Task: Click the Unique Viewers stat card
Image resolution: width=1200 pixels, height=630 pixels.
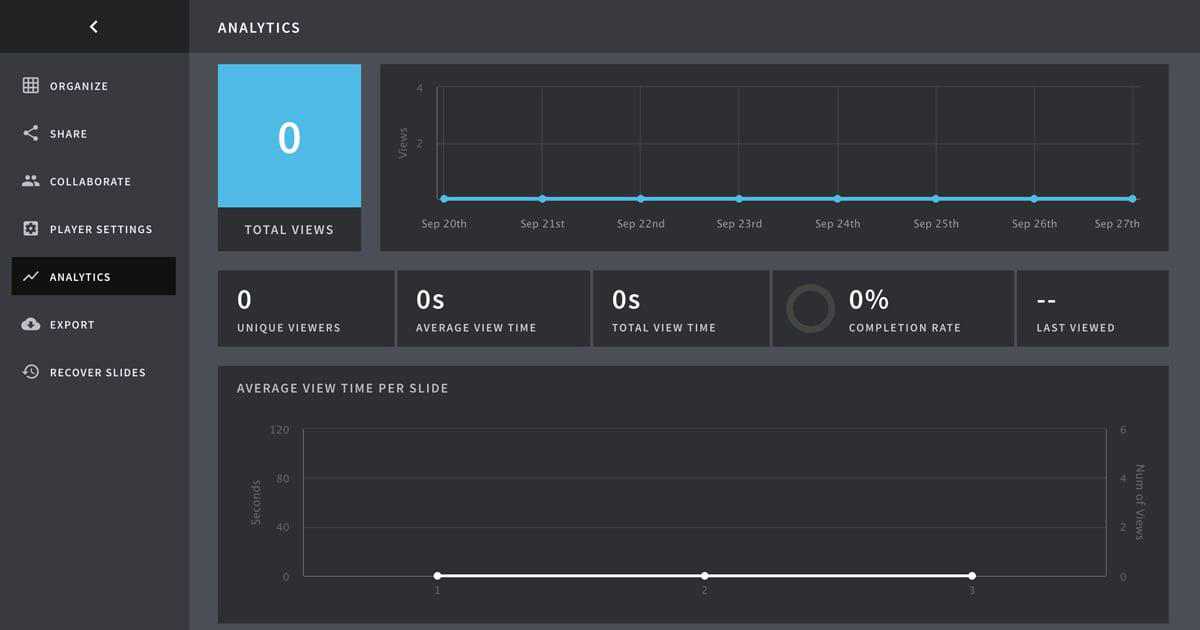Action: tap(305, 309)
